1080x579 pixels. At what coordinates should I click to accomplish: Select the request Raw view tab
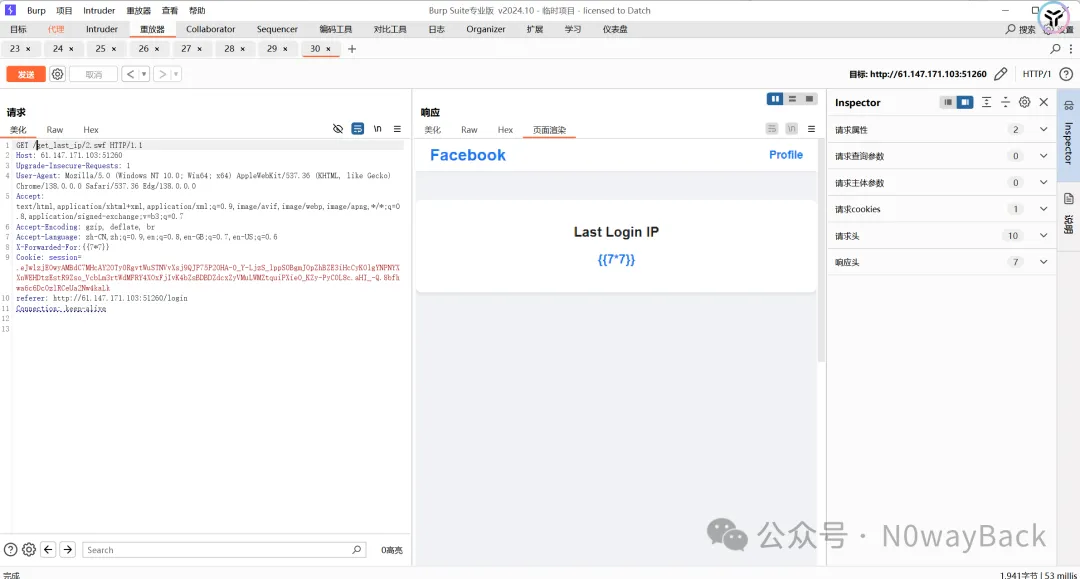click(x=54, y=129)
